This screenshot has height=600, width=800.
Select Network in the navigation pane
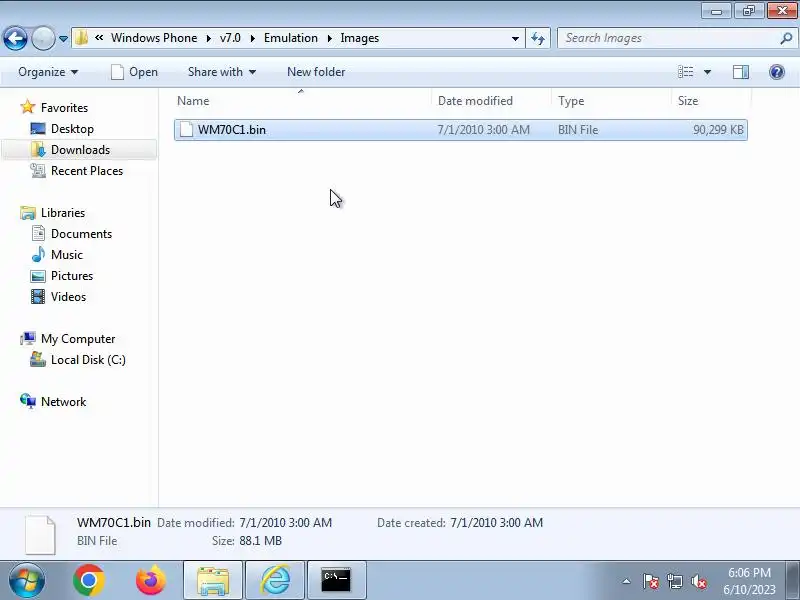[53, 402]
